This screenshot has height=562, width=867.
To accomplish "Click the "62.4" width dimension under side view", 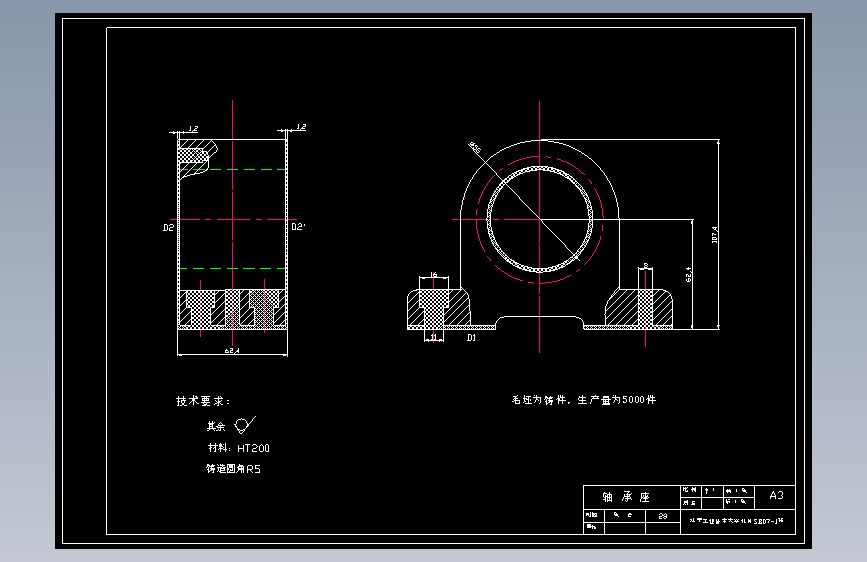I will pos(232,350).
